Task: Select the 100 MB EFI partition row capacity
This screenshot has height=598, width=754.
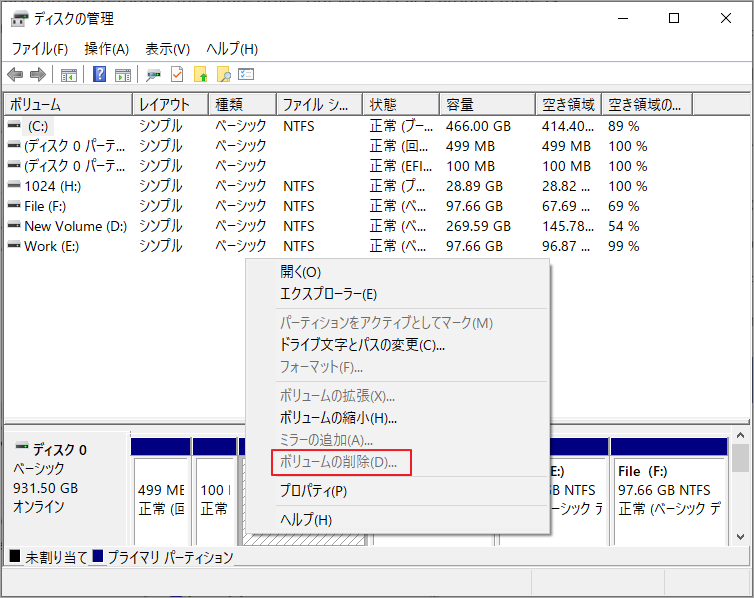Action: tap(470, 166)
